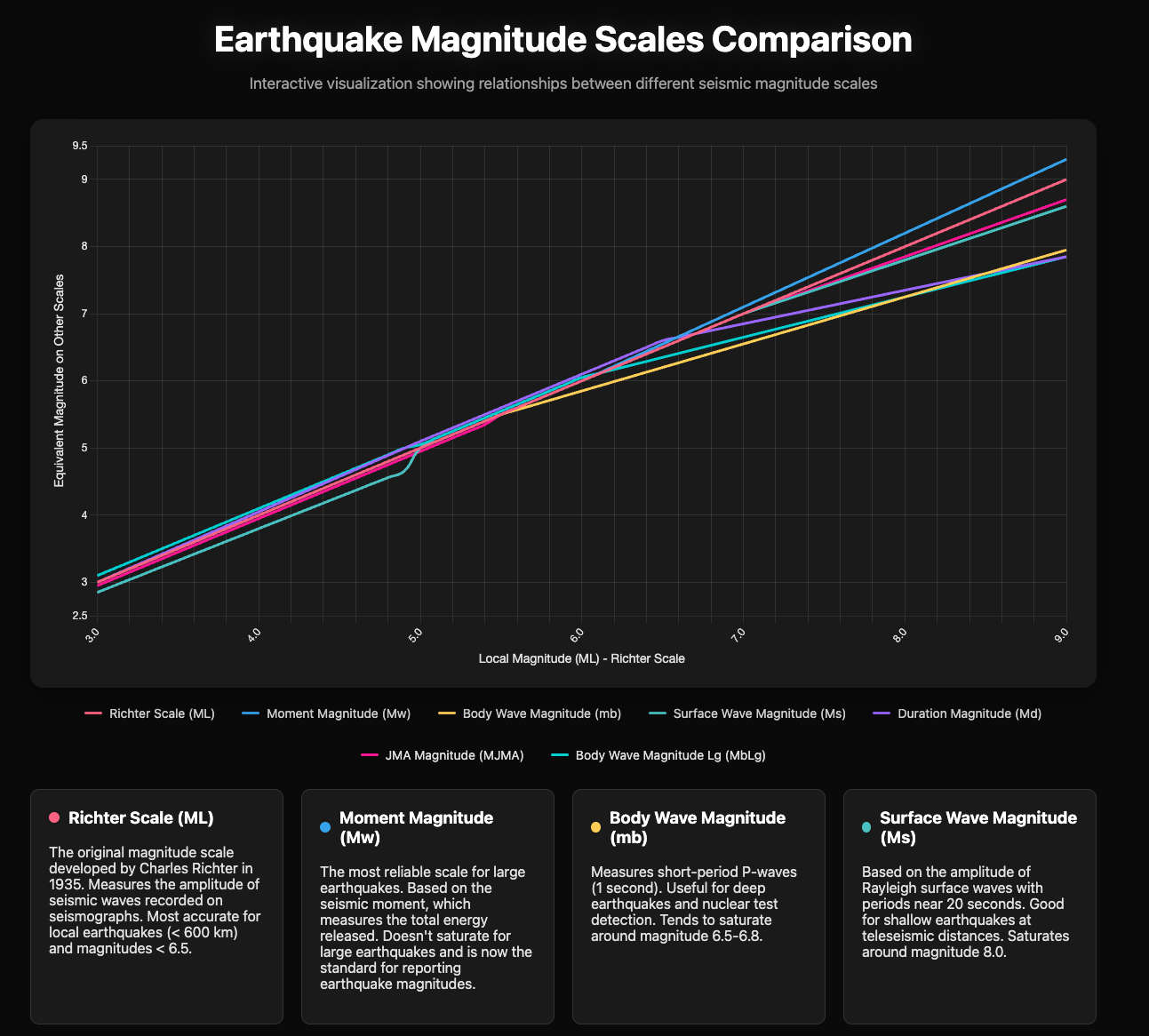Click the blue Moment Magnitude legend marker
This screenshot has height=1036, width=1149.
pos(251,713)
